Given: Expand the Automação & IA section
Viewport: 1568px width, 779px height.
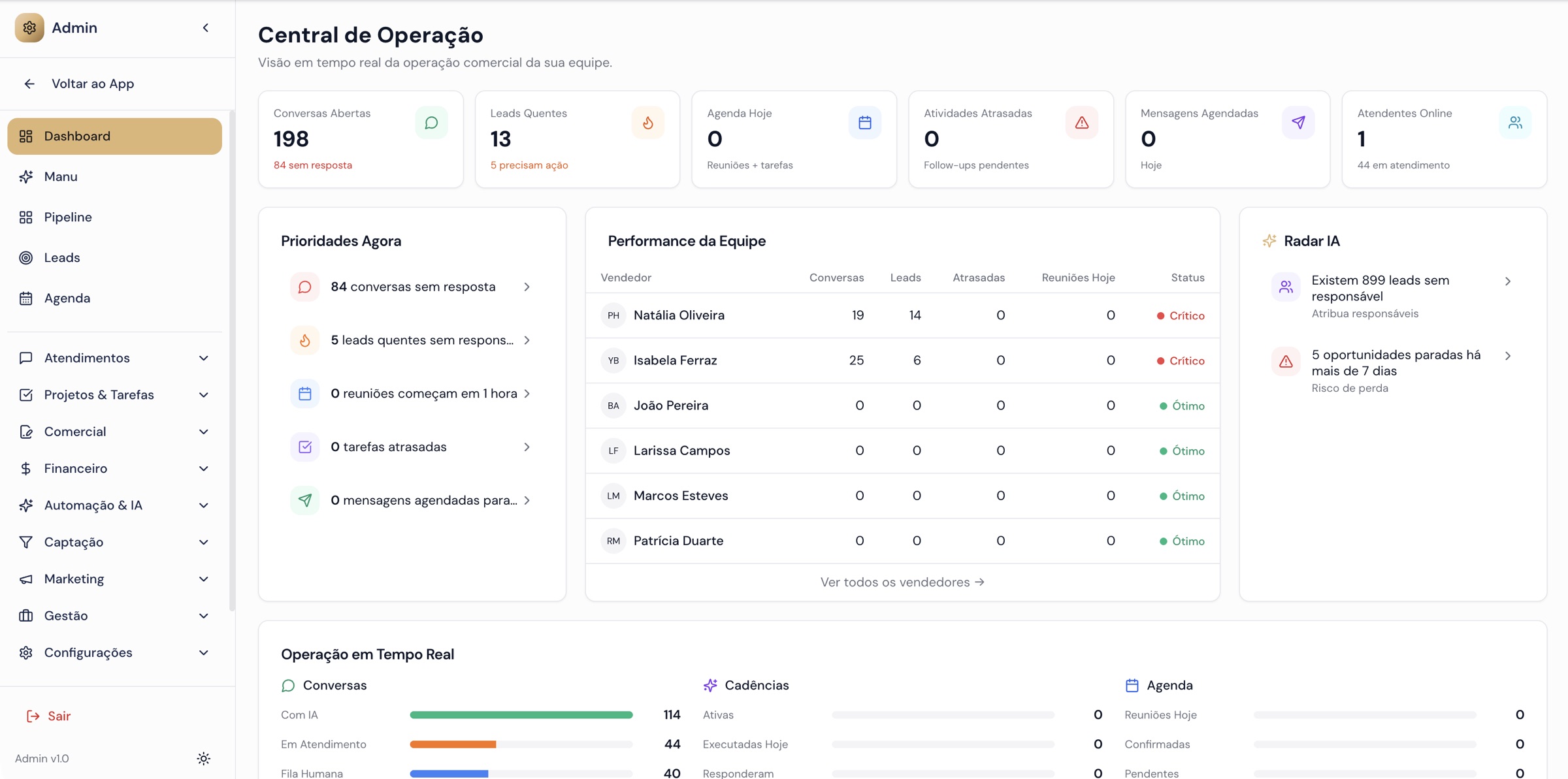Looking at the screenshot, I should pyautogui.click(x=115, y=505).
